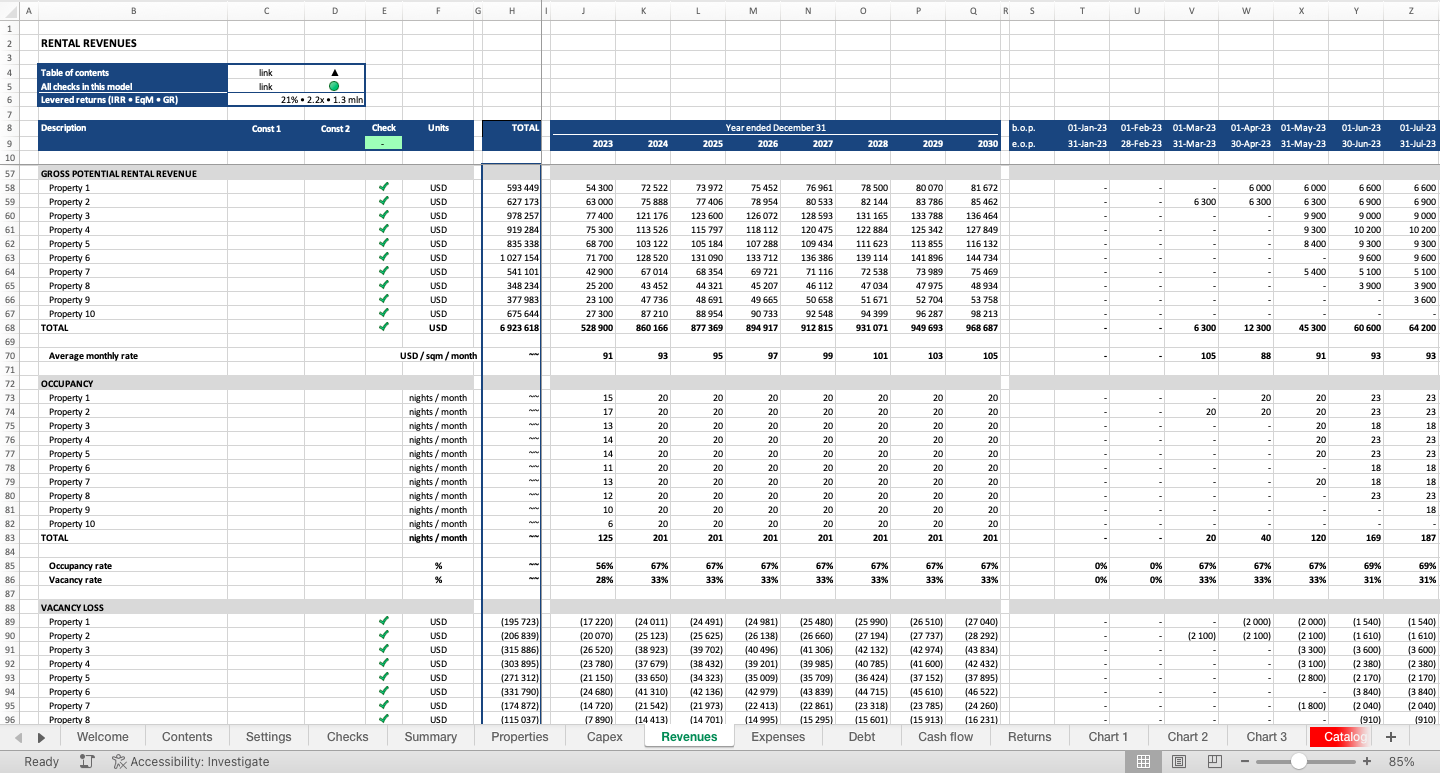This screenshot has width=1440, height=773.
Task: Select column B header
Action: [x=133, y=11]
